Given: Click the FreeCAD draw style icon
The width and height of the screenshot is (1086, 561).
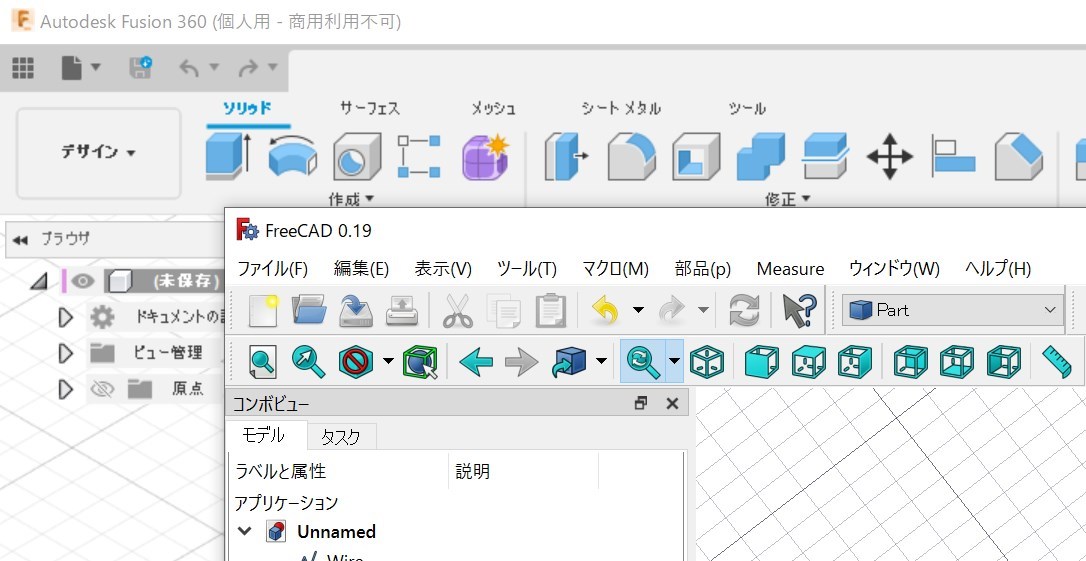Looking at the screenshot, I should [x=356, y=362].
